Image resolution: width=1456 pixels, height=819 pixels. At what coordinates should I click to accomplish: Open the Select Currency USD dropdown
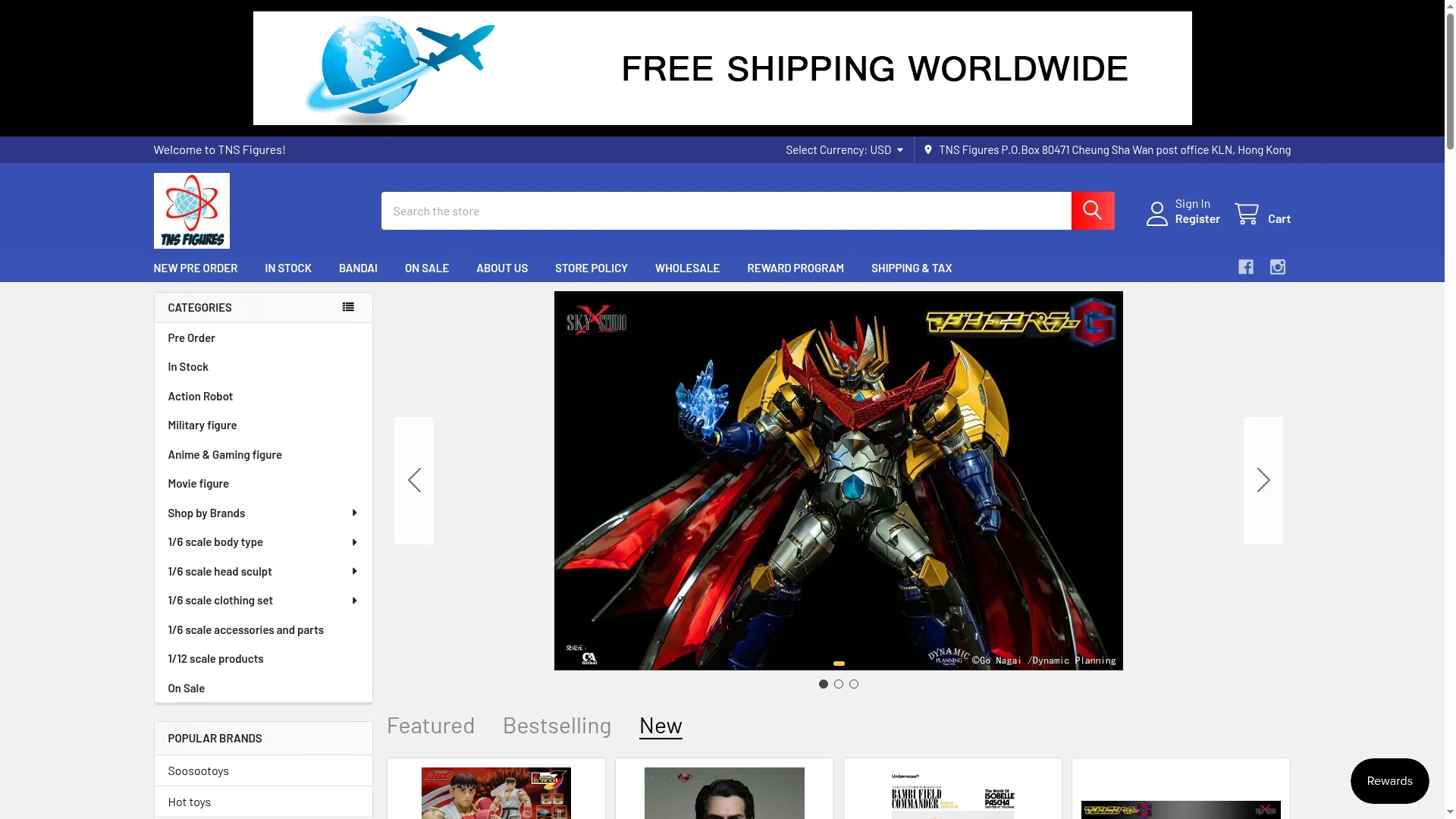point(844,149)
